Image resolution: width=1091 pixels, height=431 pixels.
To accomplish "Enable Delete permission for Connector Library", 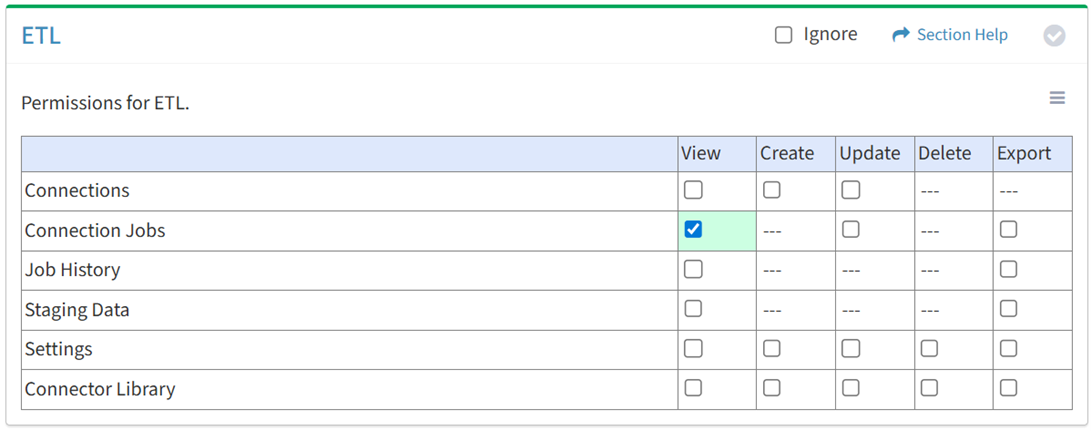I will 930,388.
